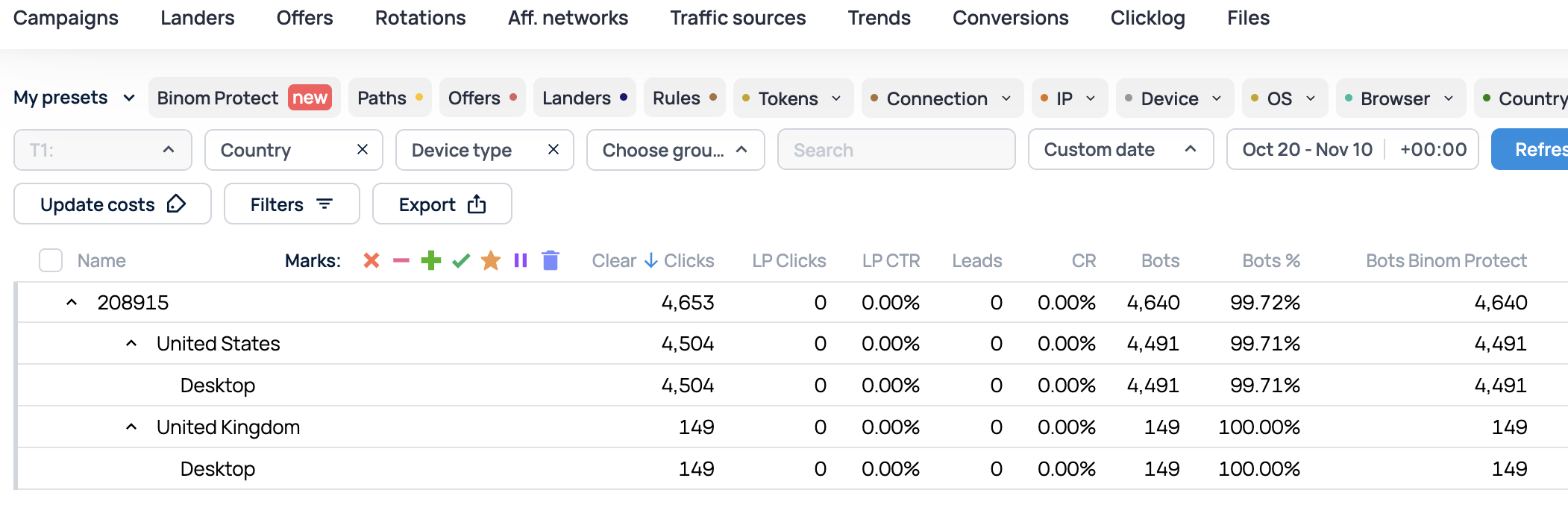This screenshot has height=525, width=1568.
Task: Click the green plus mark icon
Action: (x=431, y=260)
